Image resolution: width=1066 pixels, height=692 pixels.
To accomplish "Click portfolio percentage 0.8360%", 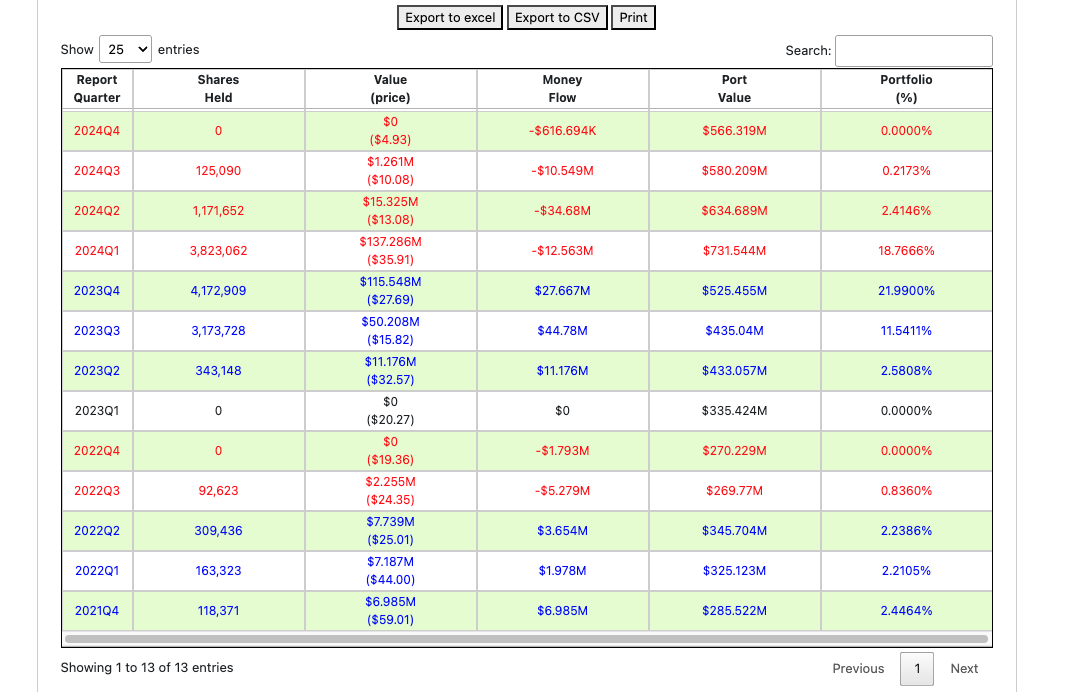I will 906,491.
